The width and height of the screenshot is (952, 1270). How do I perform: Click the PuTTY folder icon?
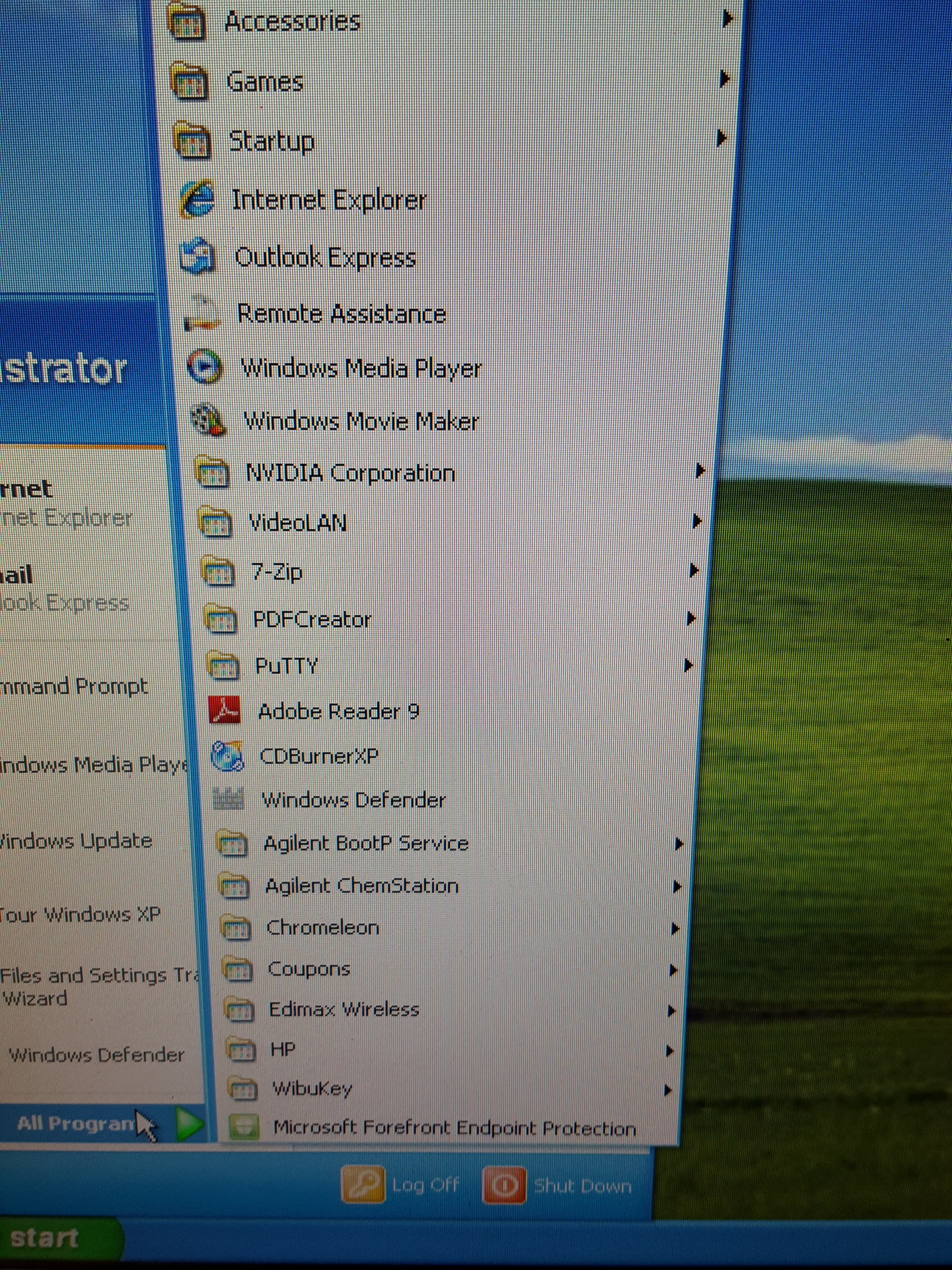[x=223, y=665]
